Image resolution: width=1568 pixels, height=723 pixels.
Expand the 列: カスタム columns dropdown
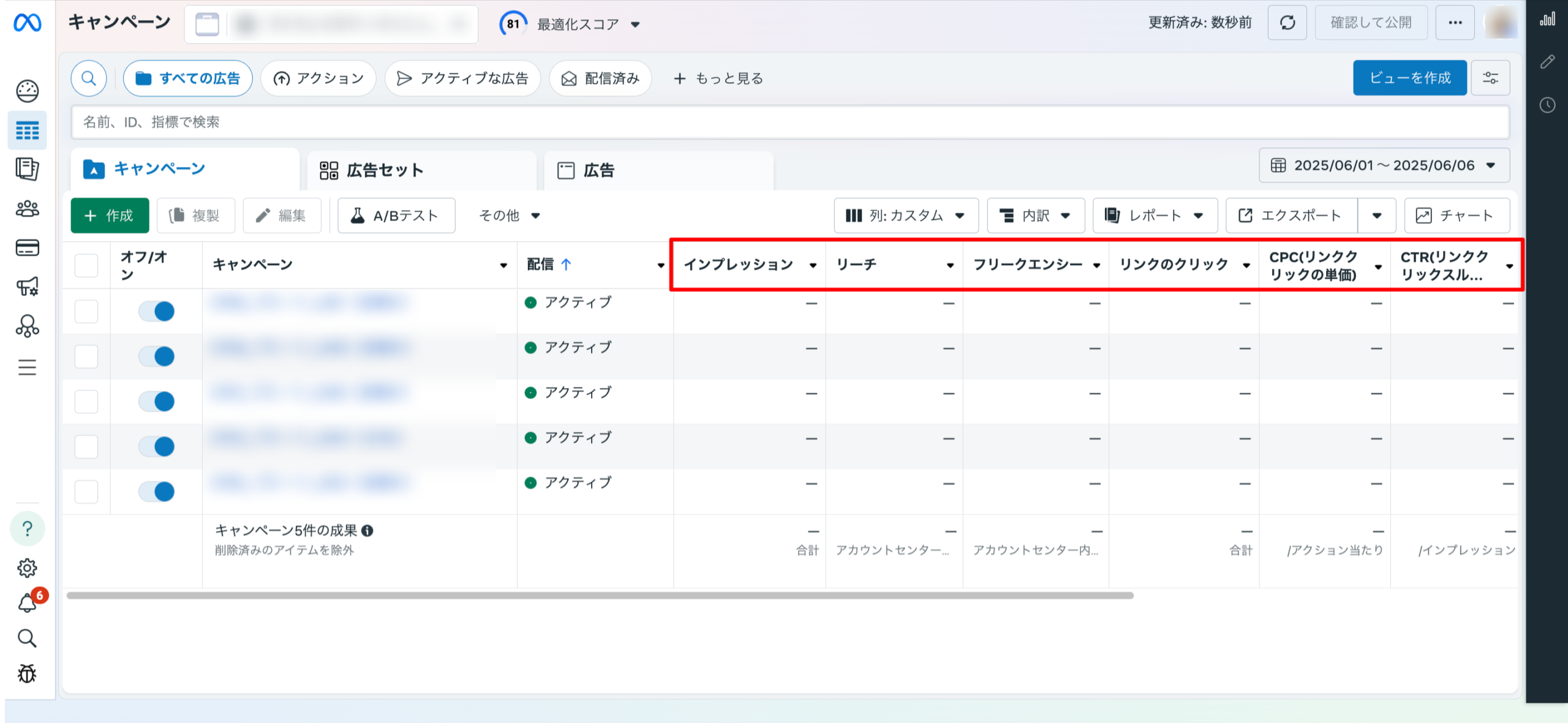click(905, 215)
